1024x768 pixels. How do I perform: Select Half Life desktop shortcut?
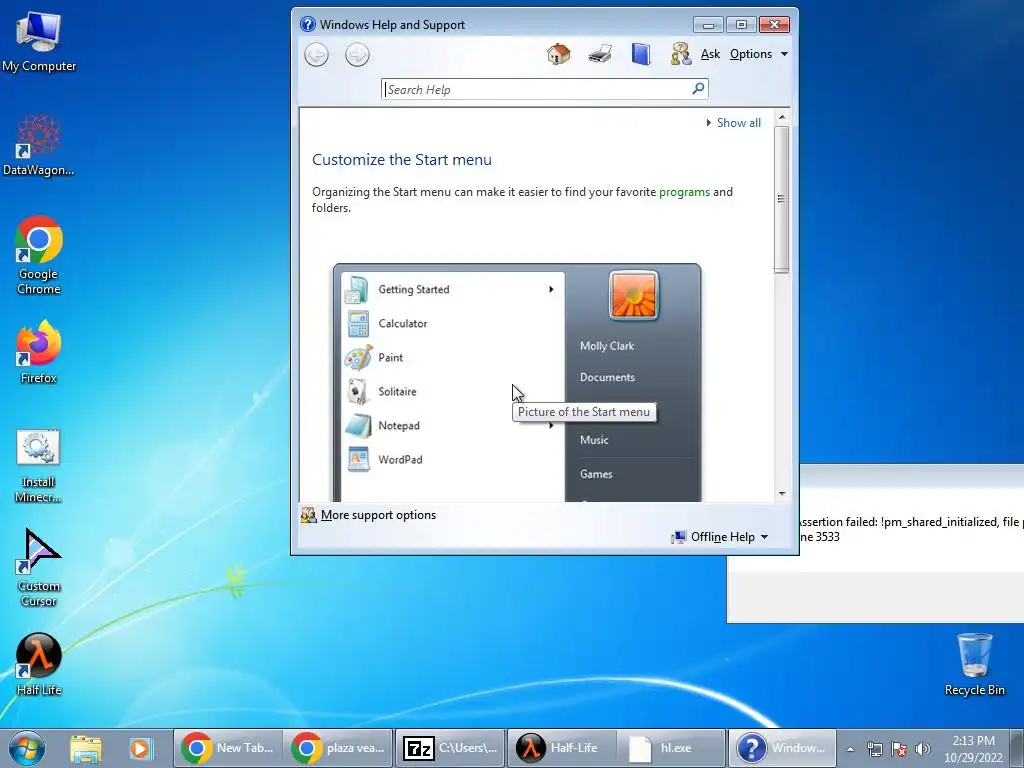pos(39,664)
